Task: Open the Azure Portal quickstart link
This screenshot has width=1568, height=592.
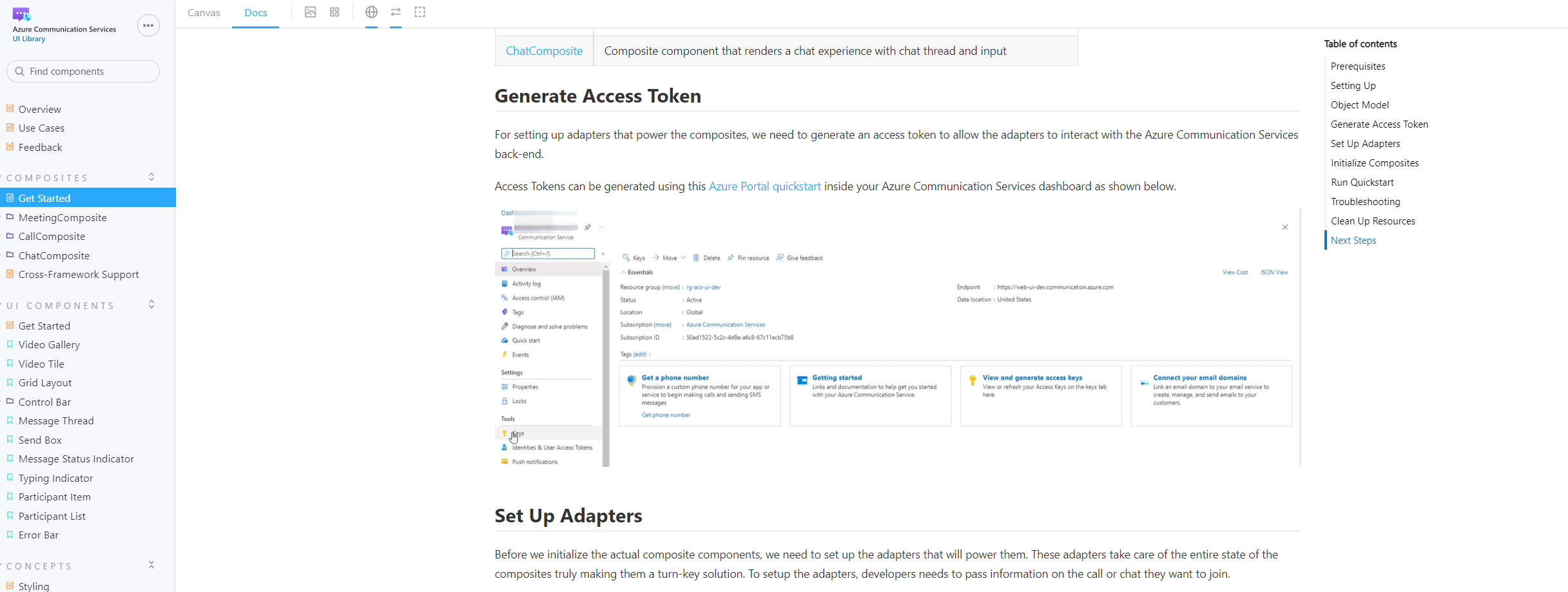Action: point(764,186)
